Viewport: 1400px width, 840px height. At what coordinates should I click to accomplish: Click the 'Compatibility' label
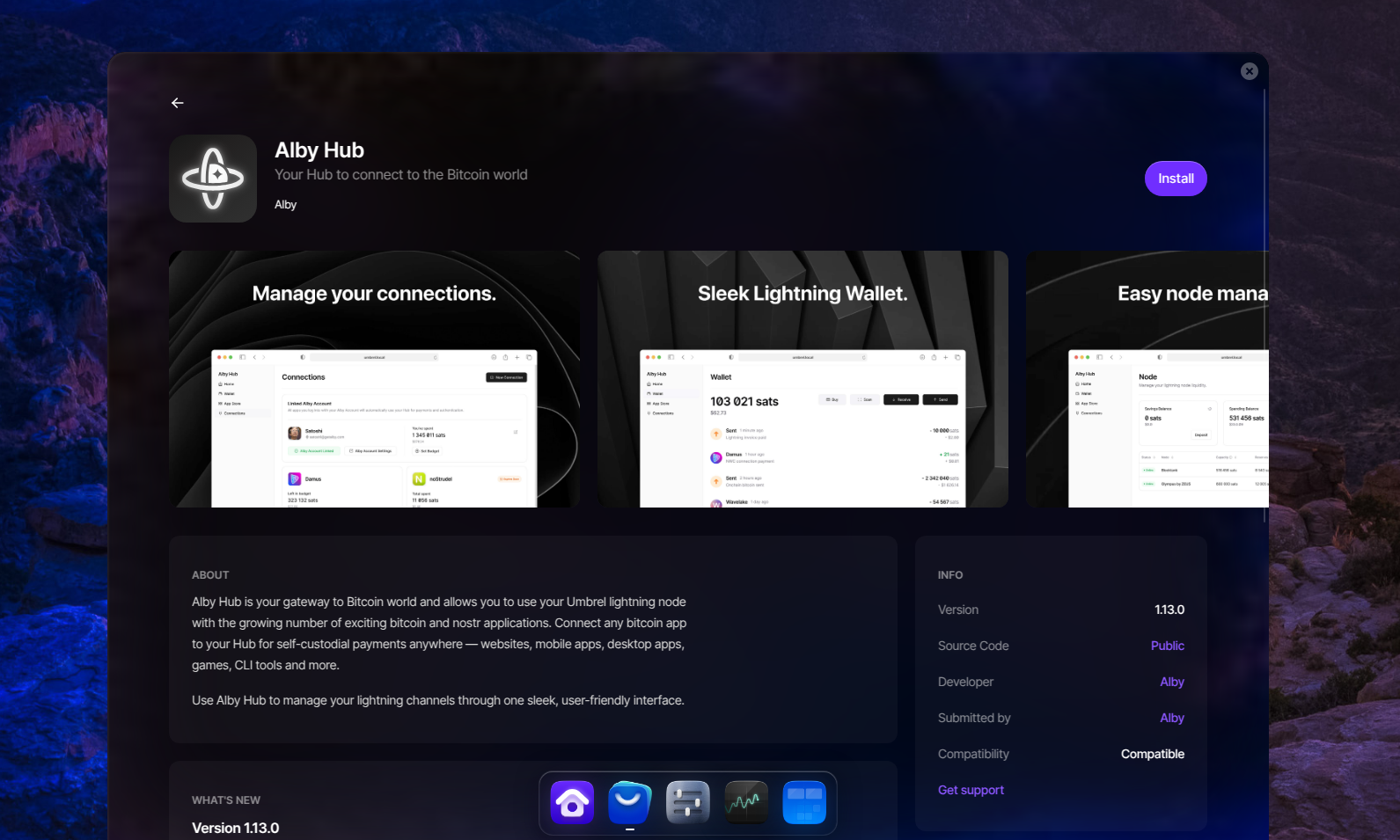pos(973,754)
